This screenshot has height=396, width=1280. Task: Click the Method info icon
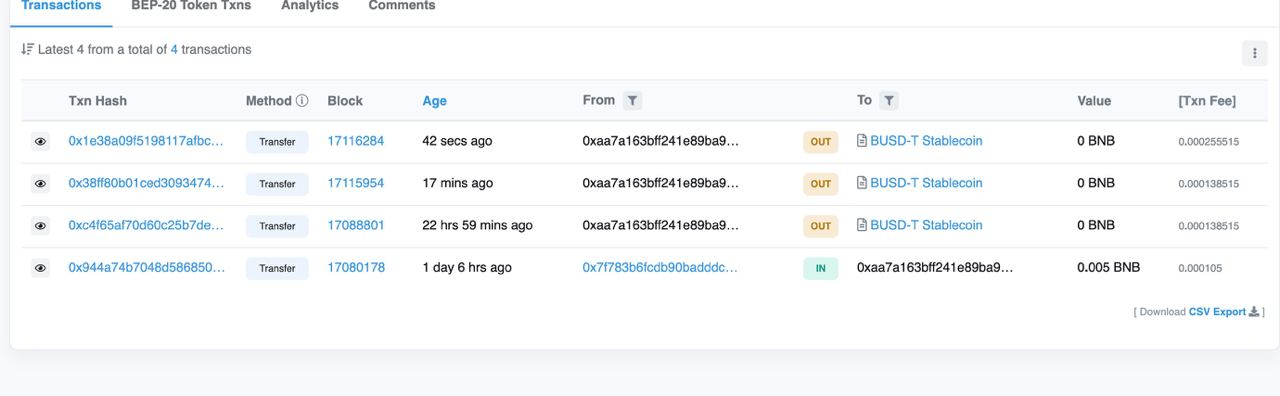pos(302,101)
